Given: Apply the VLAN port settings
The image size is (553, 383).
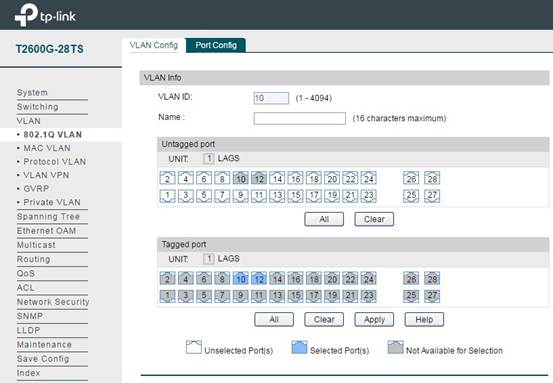Looking at the screenshot, I should point(374,320).
